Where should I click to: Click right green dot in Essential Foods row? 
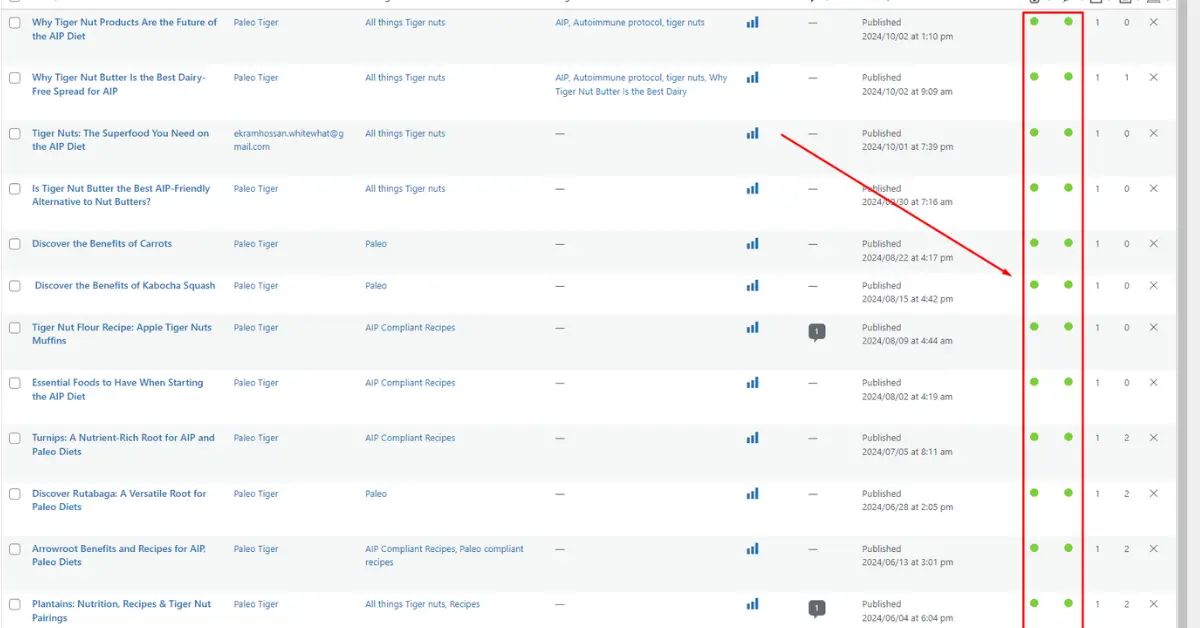pos(1068,382)
